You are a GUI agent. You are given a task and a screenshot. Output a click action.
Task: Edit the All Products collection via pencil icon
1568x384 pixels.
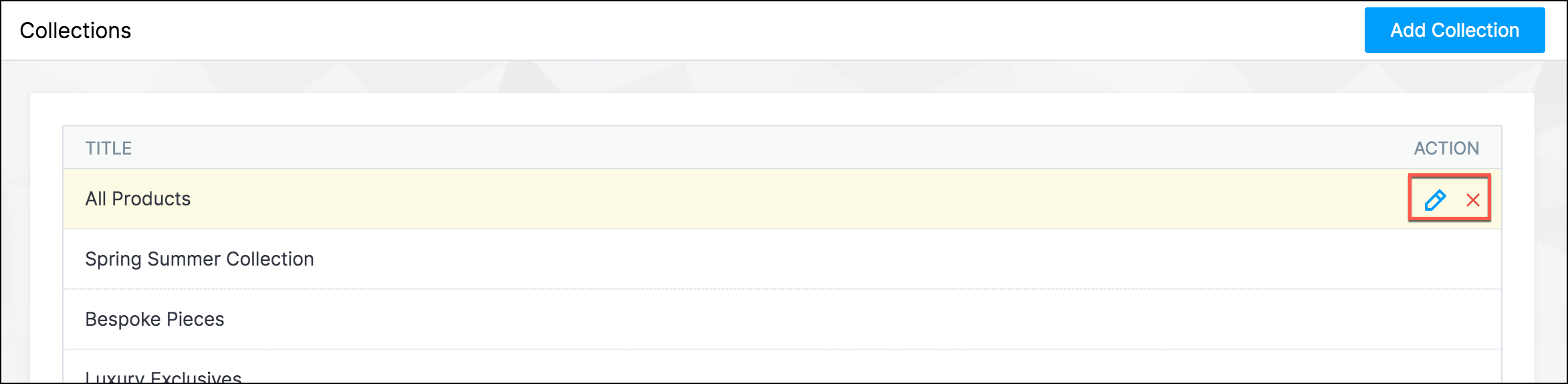click(x=1435, y=199)
